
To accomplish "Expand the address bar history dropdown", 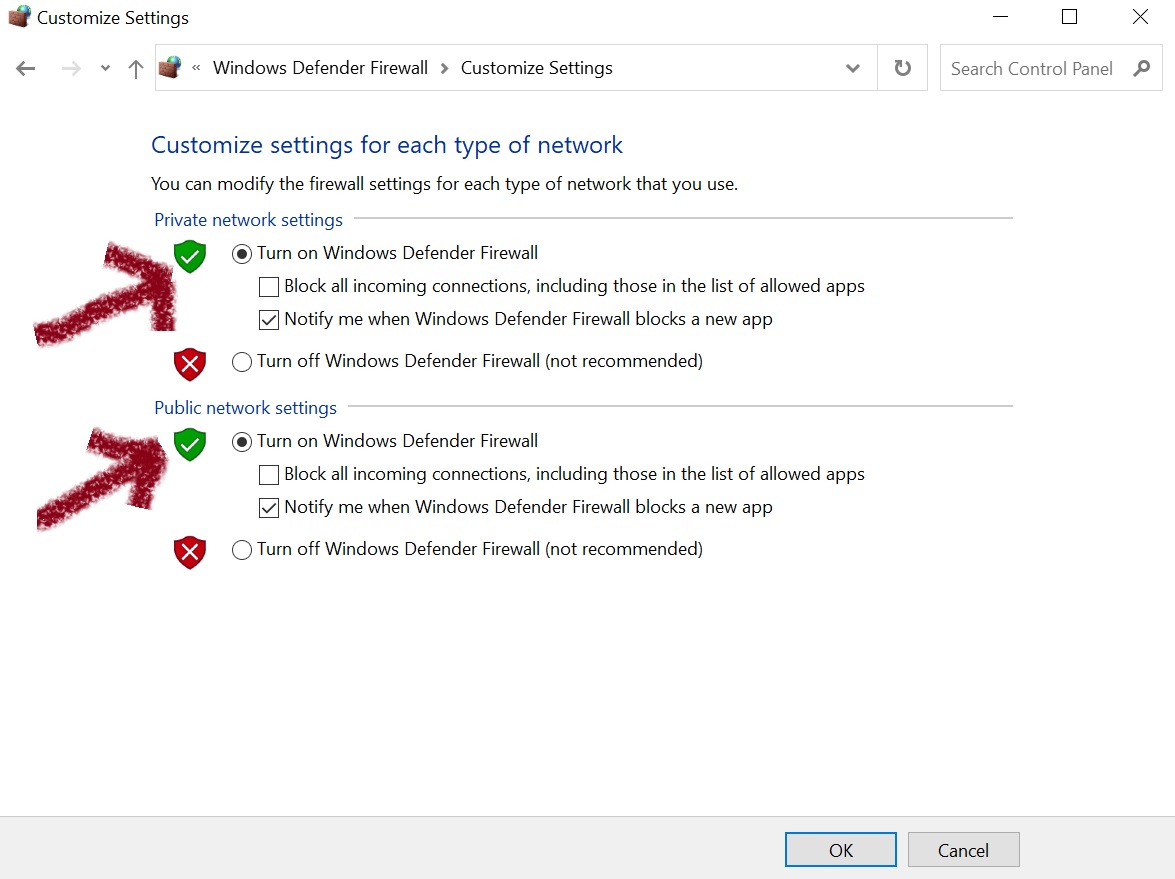I will (853, 68).
